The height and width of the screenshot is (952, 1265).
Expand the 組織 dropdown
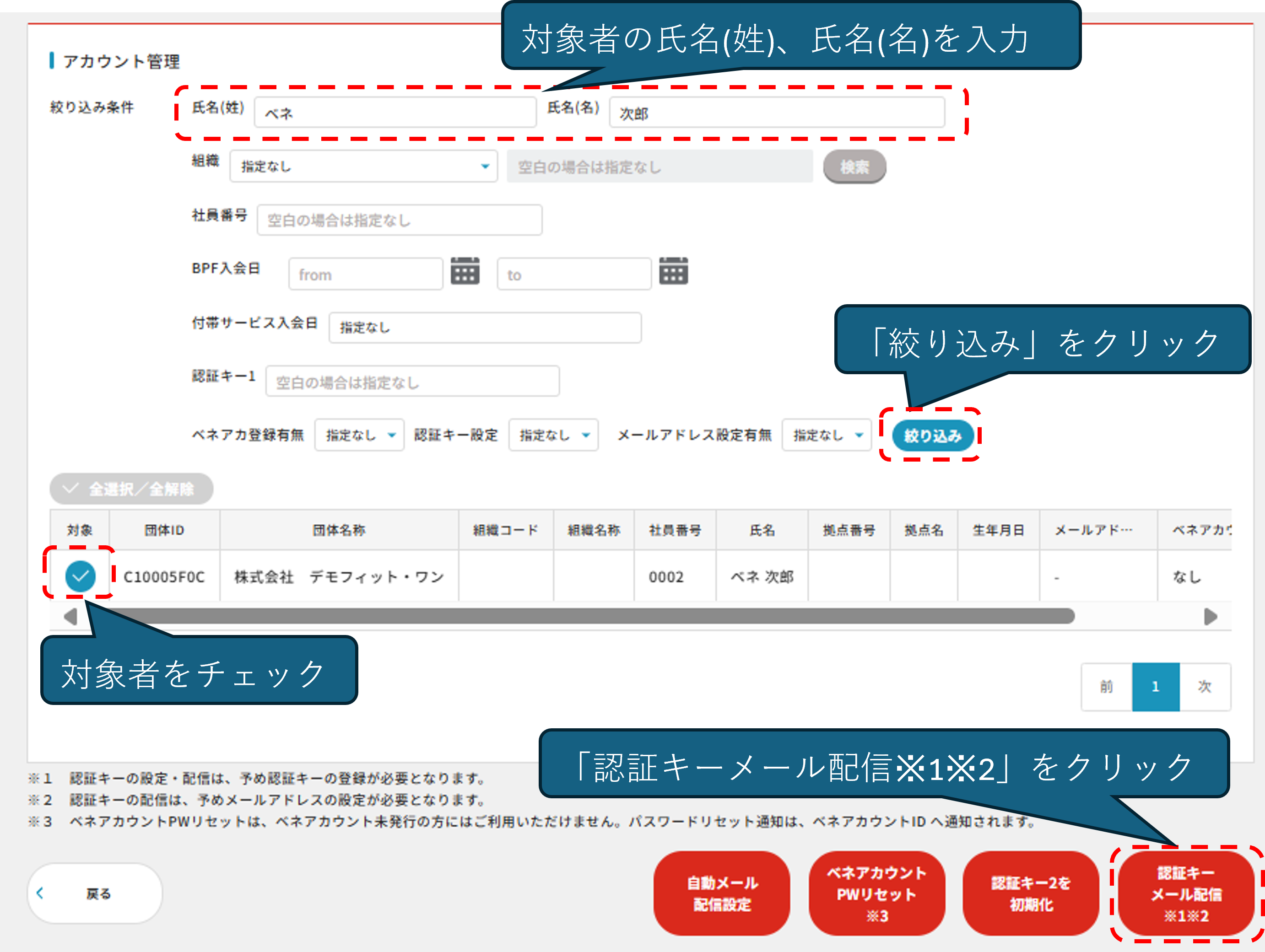tap(364, 167)
